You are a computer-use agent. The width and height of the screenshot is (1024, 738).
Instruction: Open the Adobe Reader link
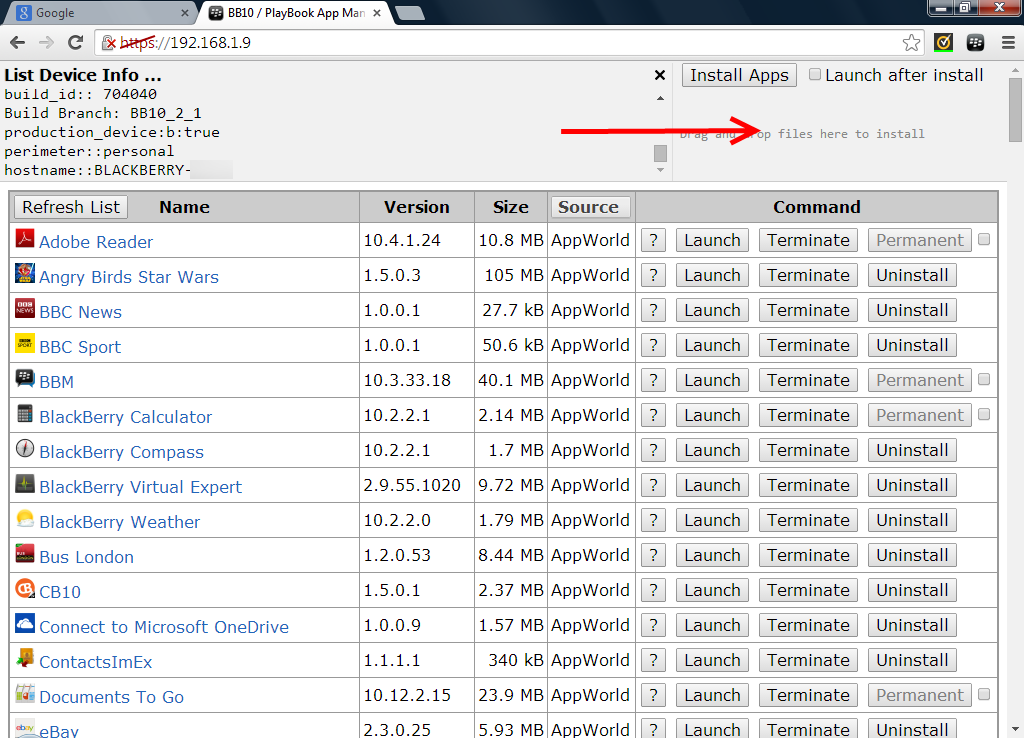pyautogui.click(x=96, y=242)
